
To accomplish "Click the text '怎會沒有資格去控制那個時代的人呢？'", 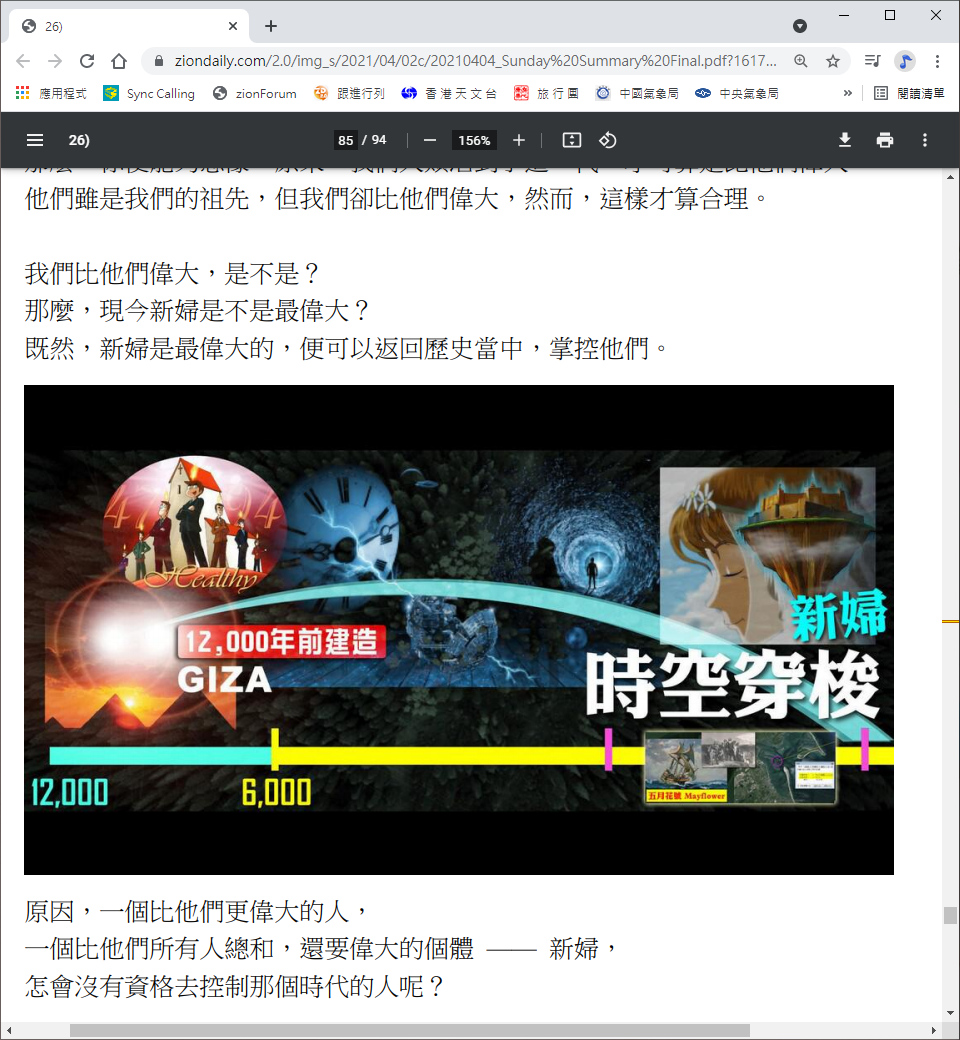I will [235, 986].
